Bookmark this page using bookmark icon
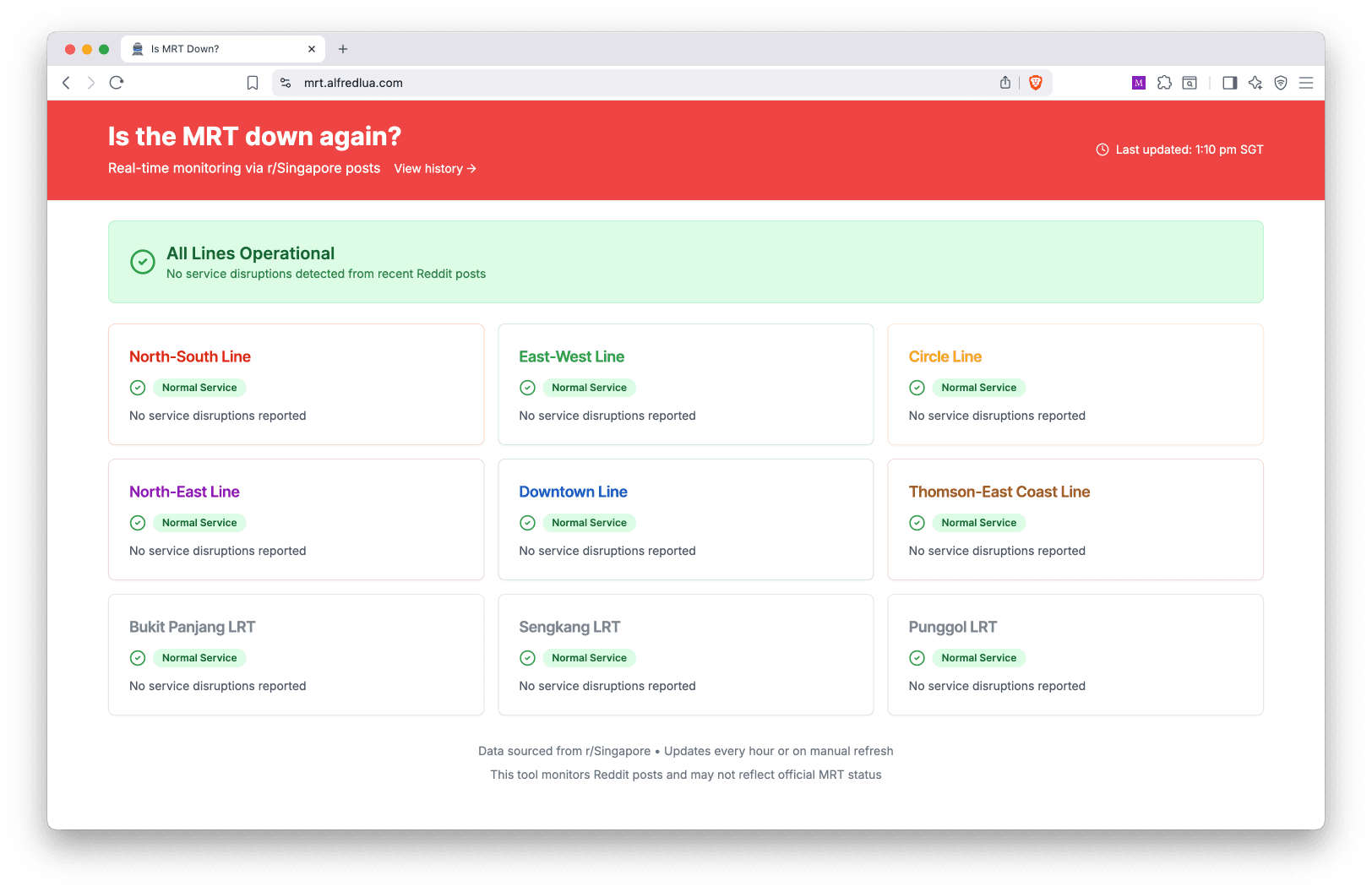The height and width of the screenshot is (892, 1372). [253, 83]
